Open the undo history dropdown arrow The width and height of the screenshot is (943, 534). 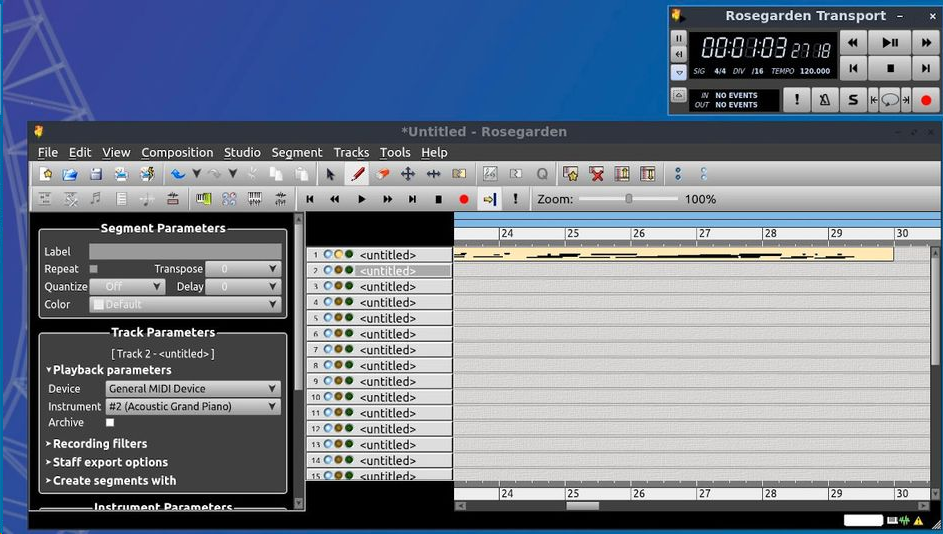[x=197, y=174]
